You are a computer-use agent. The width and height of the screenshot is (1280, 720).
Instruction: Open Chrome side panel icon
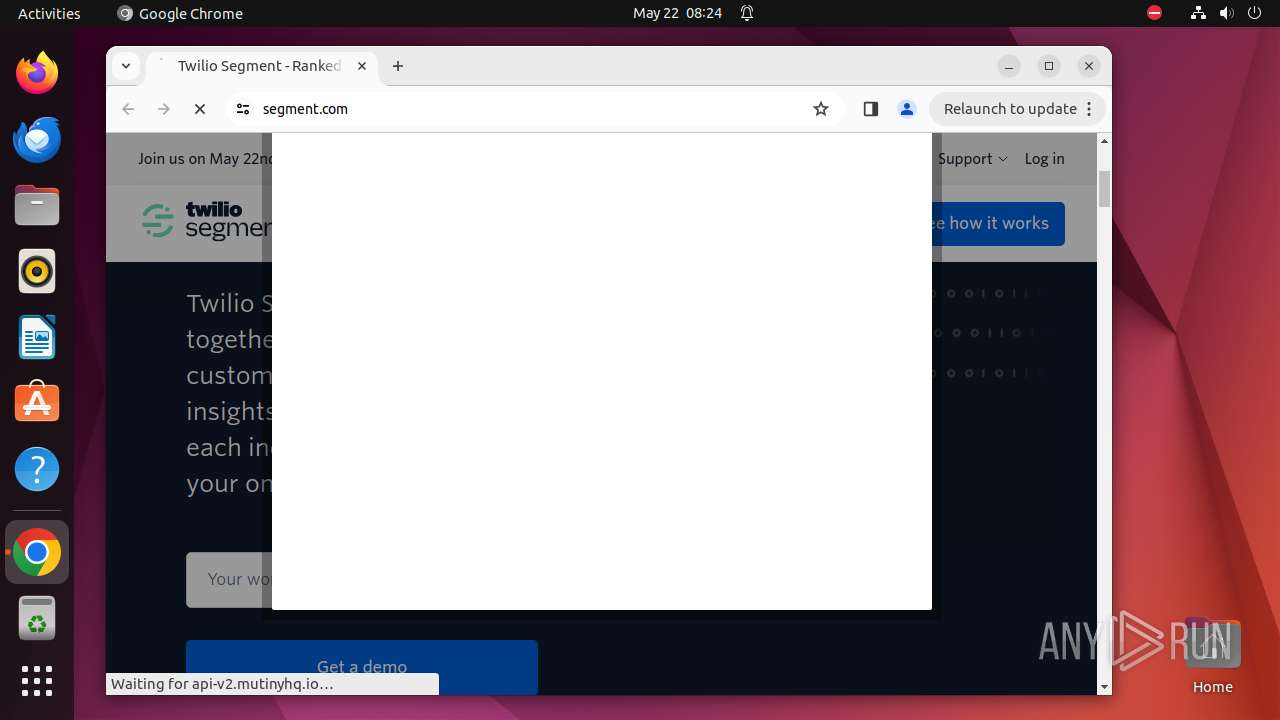[870, 109]
